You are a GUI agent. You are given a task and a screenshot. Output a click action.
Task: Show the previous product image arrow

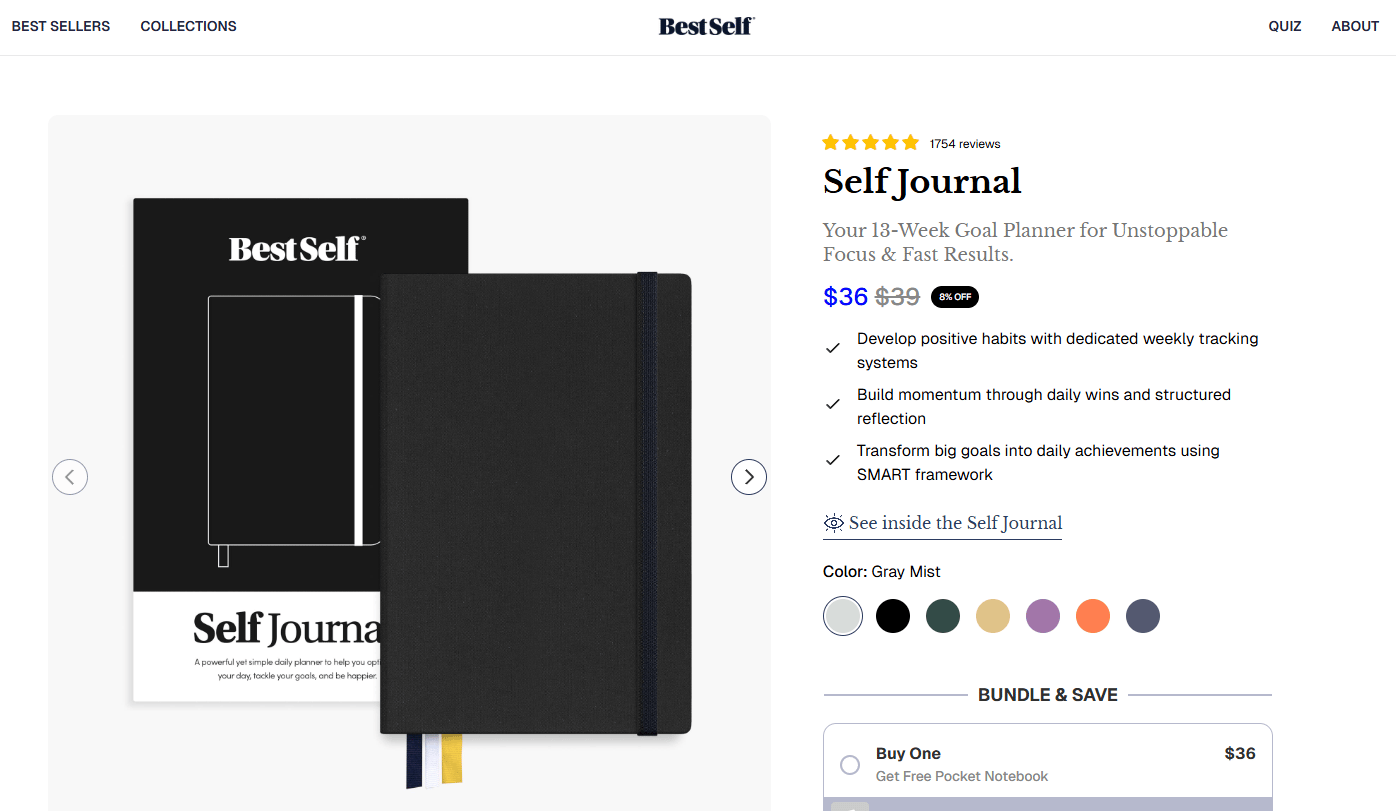pos(70,477)
